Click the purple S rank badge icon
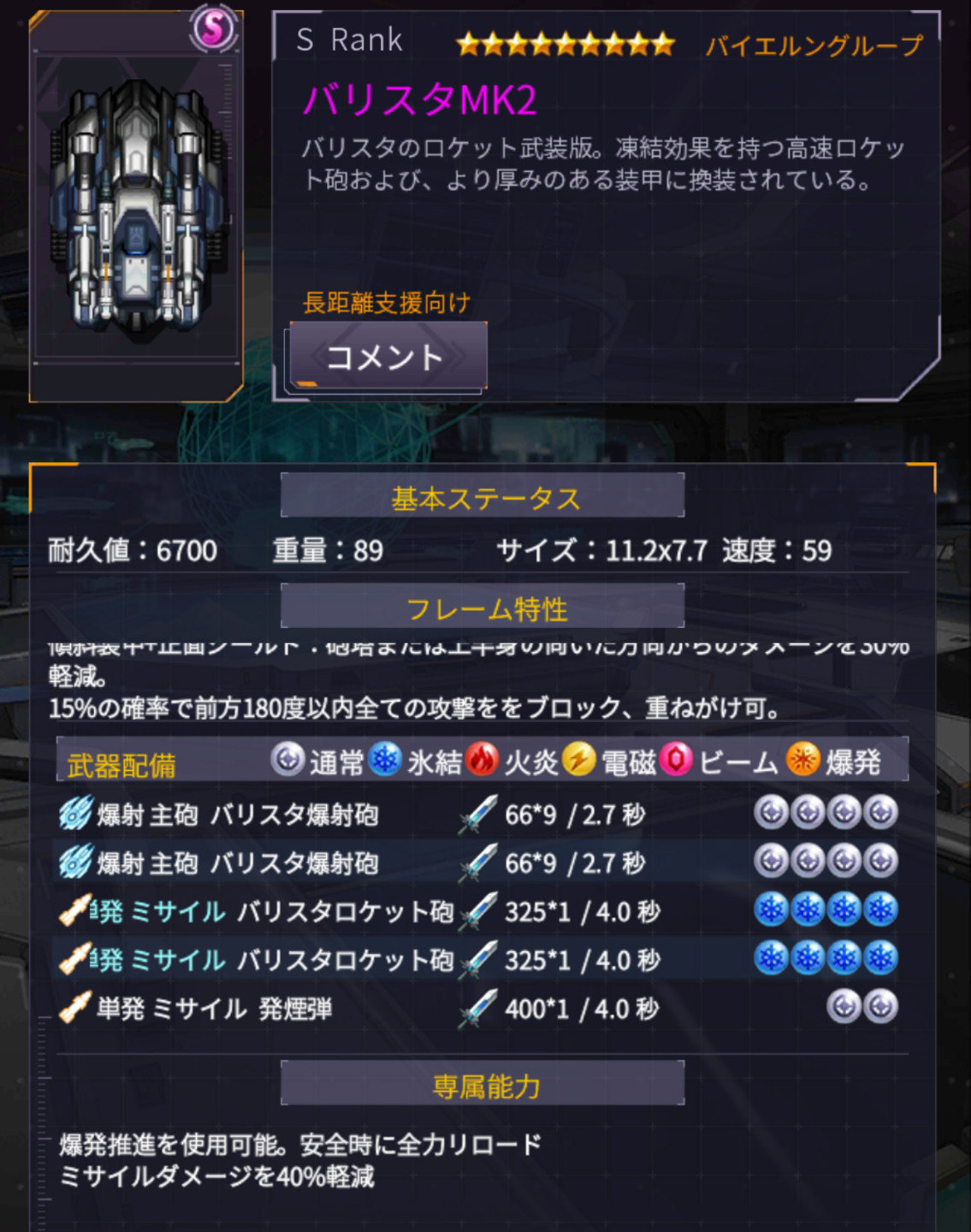This screenshot has width=971, height=1232. (x=214, y=30)
